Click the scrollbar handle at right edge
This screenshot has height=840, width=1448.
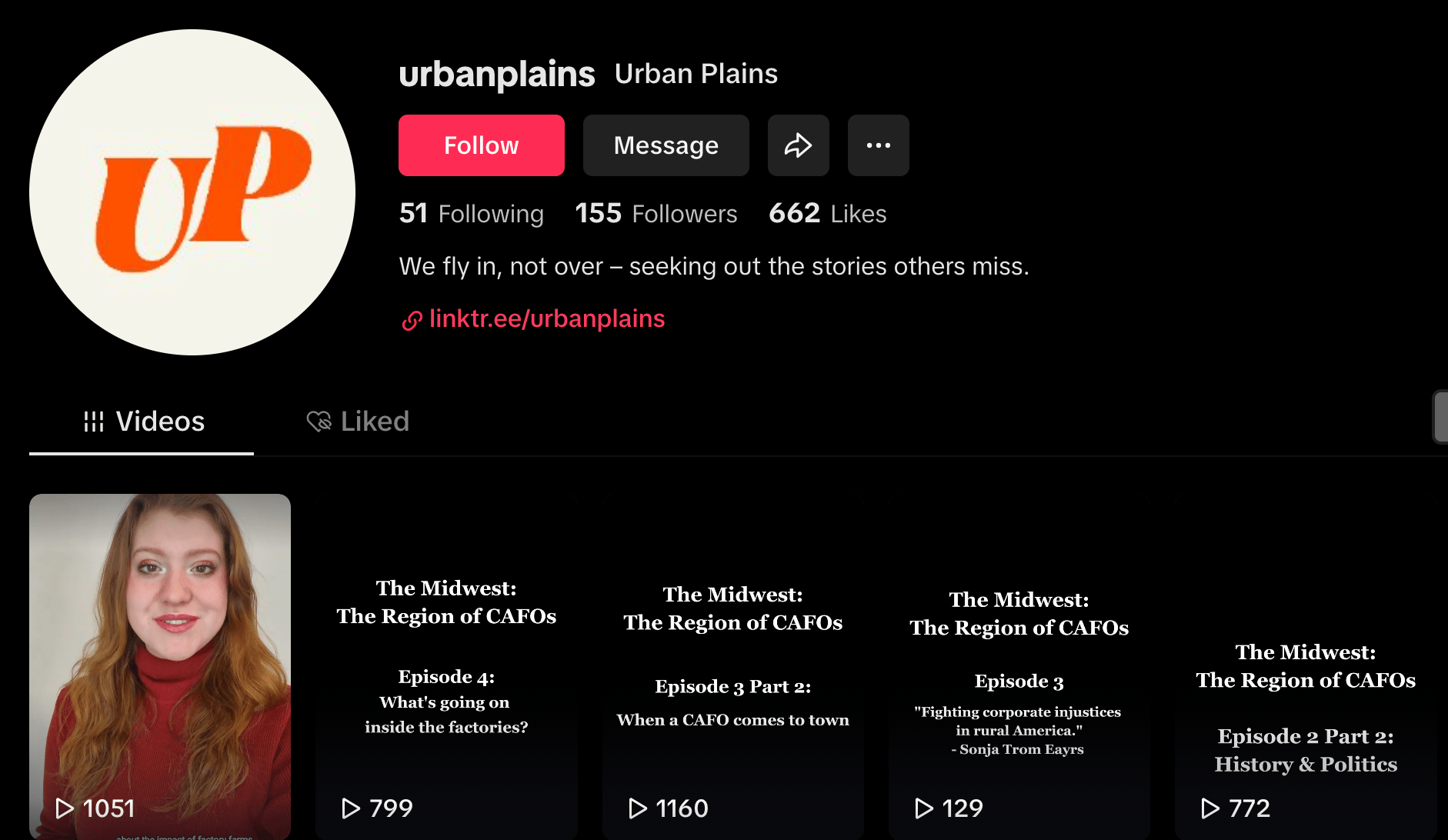click(x=1440, y=417)
